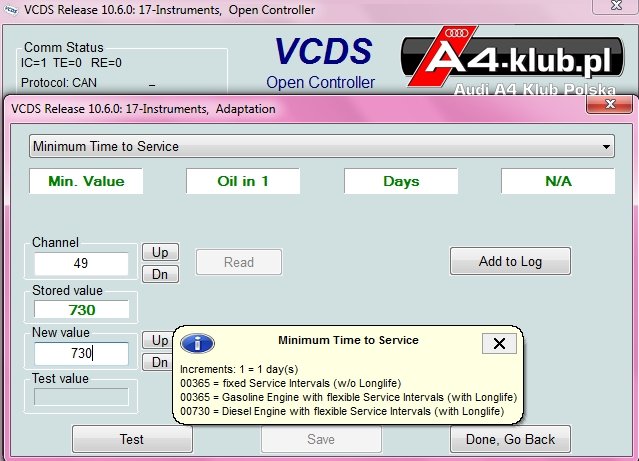Click Add to Log button
639x461 pixels.
(x=510, y=261)
